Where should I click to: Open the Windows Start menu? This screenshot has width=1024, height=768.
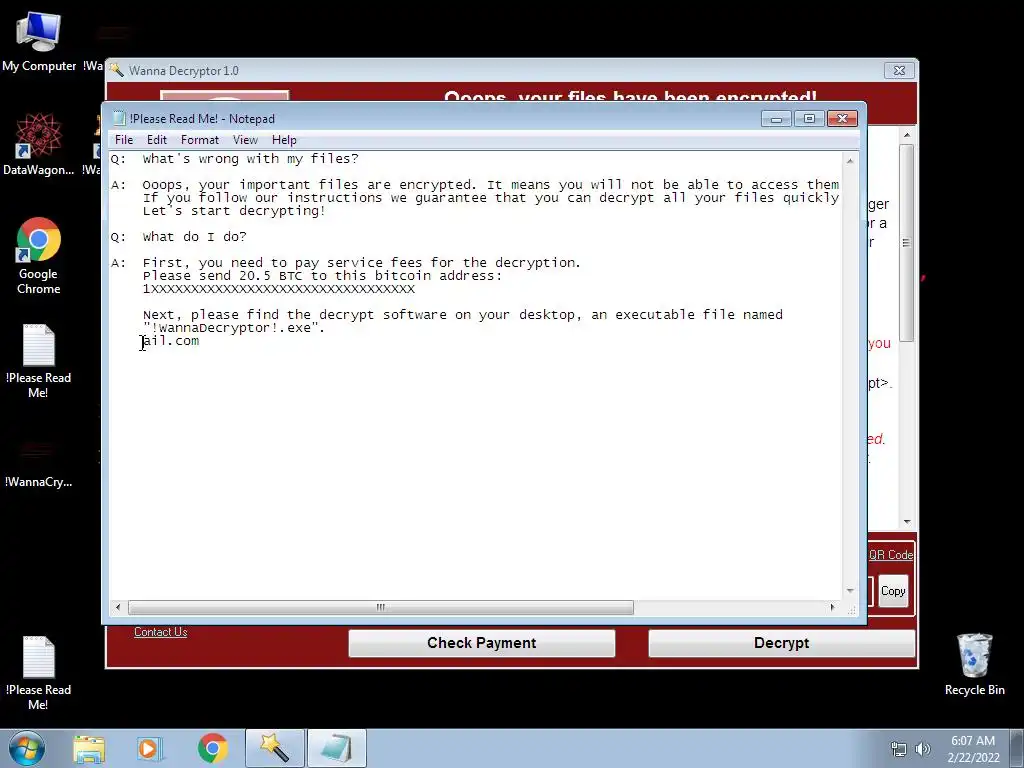pyautogui.click(x=27, y=748)
